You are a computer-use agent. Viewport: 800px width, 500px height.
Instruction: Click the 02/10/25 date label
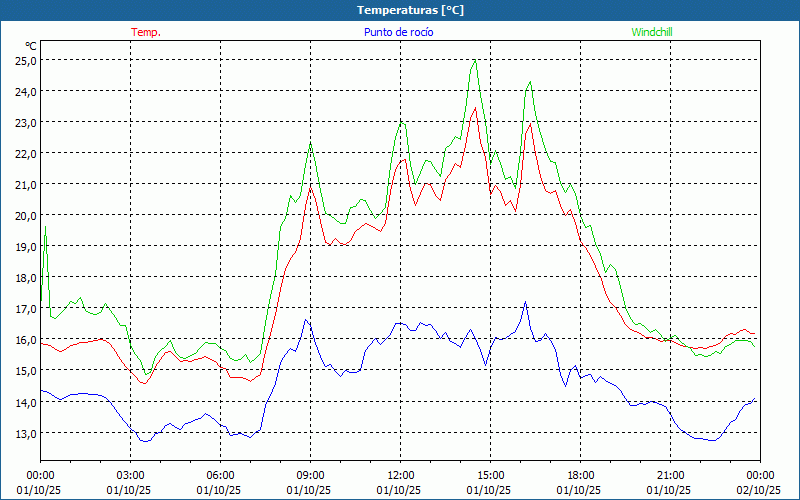coord(761,490)
